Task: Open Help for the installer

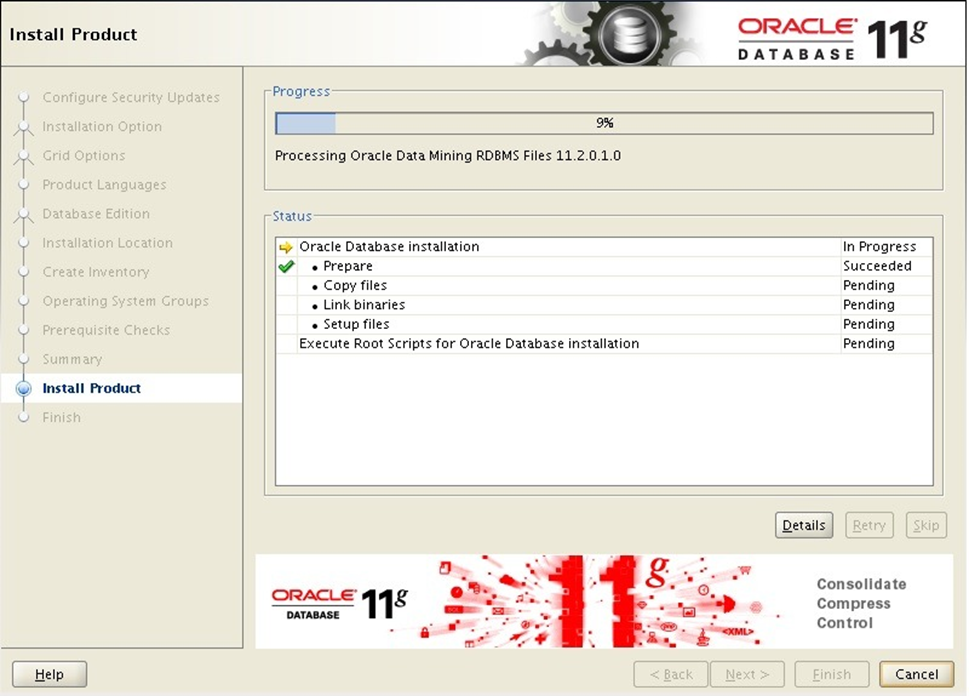Action: pyautogui.click(x=49, y=674)
